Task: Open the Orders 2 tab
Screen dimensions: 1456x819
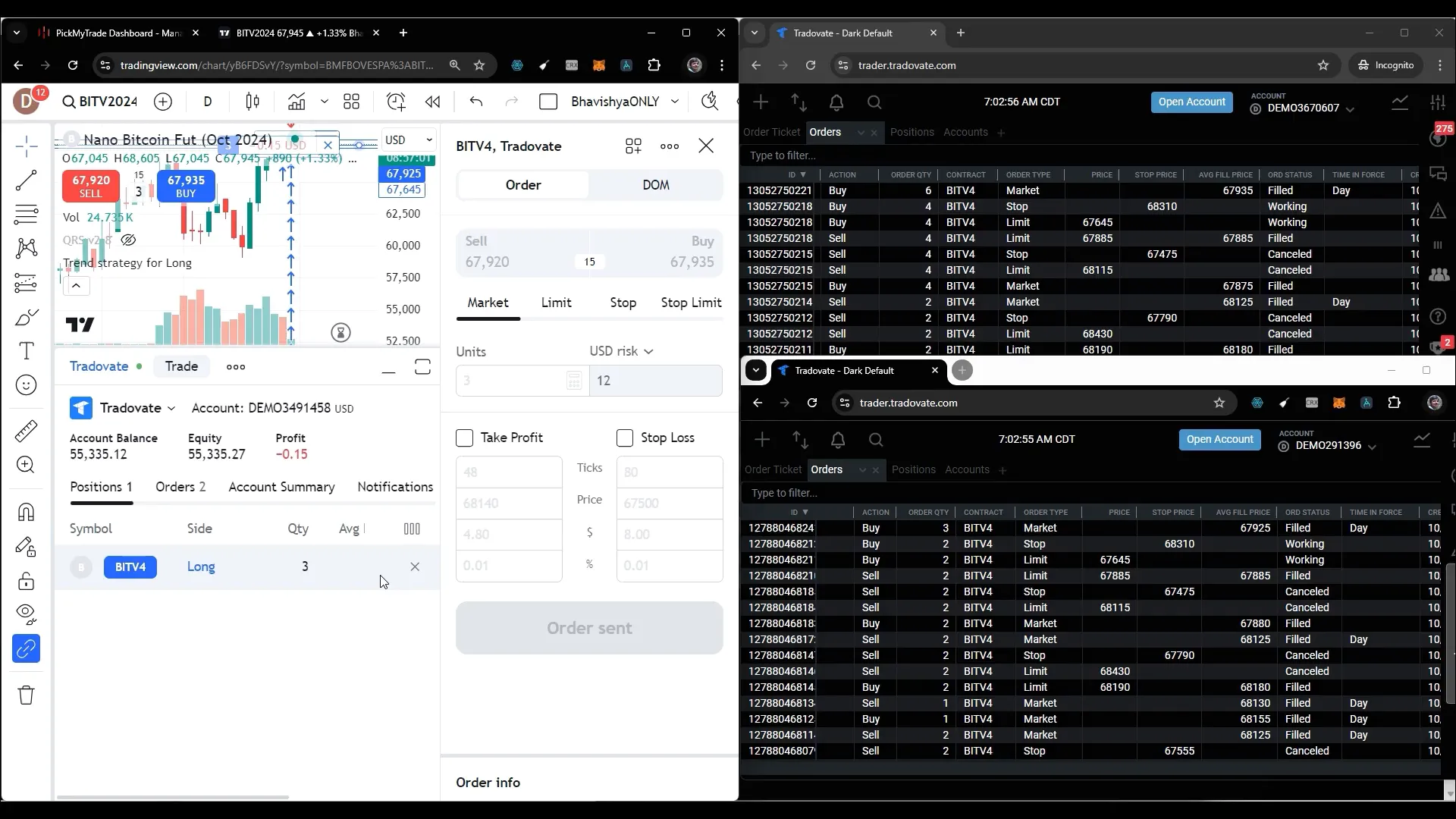Action: pyautogui.click(x=180, y=487)
